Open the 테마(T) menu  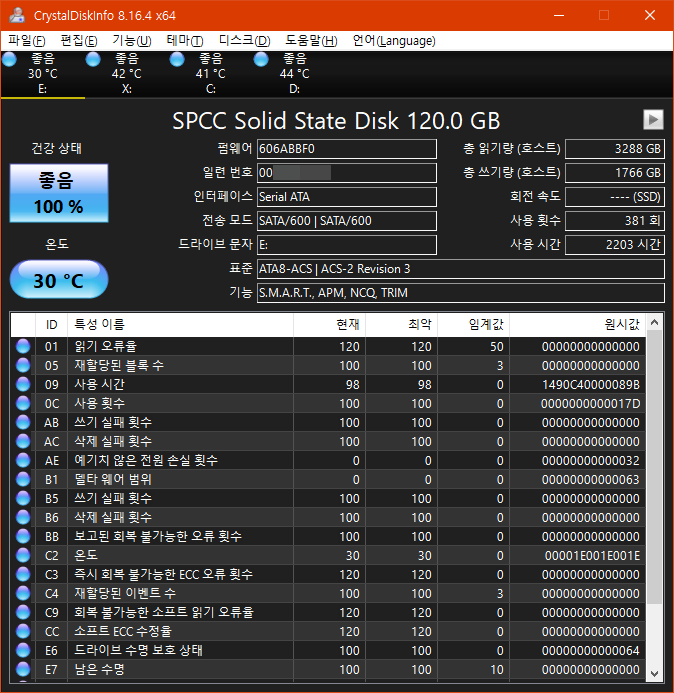[185, 41]
